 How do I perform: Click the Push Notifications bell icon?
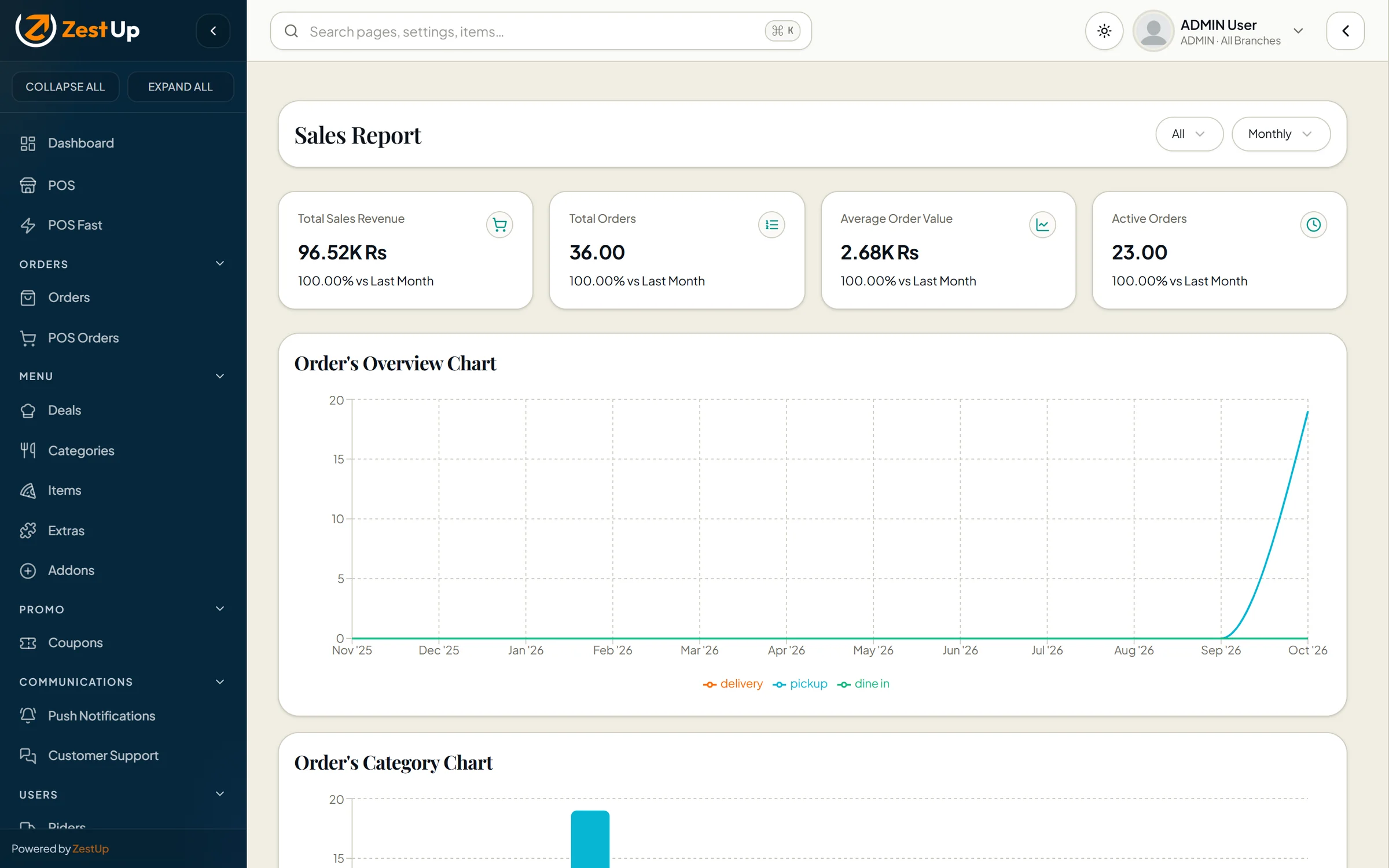click(28, 716)
